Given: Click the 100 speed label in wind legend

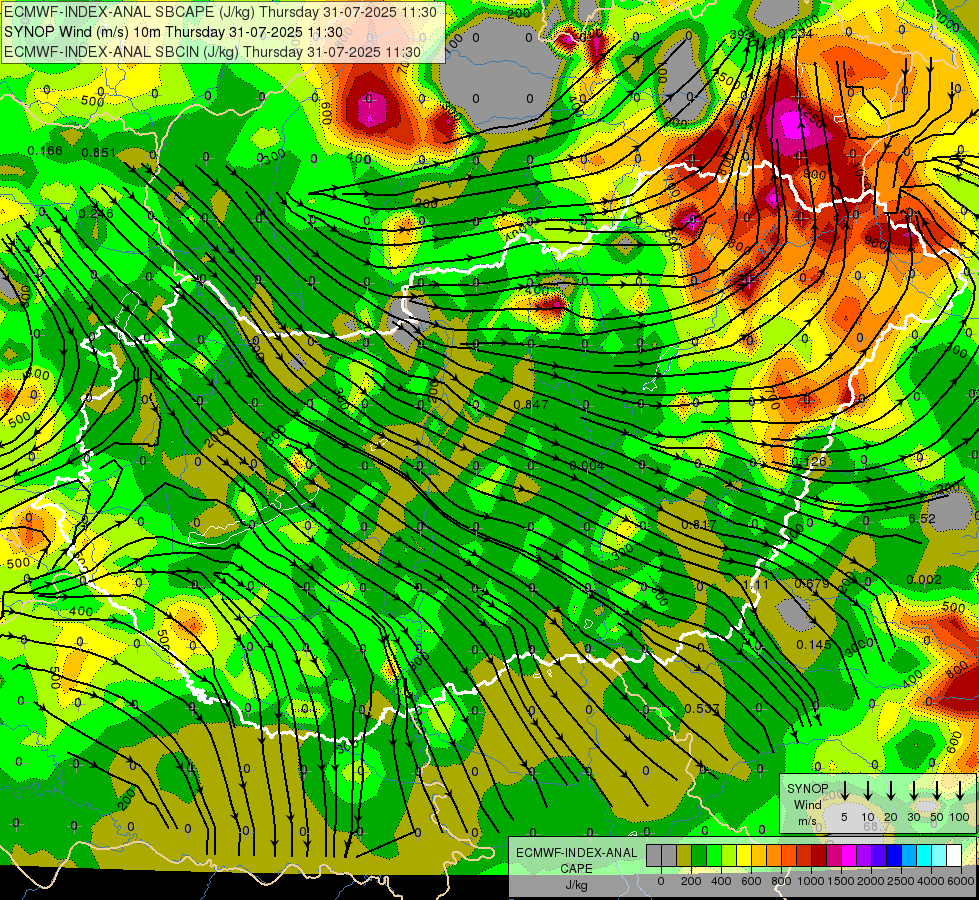Looking at the screenshot, I should coord(960,817).
